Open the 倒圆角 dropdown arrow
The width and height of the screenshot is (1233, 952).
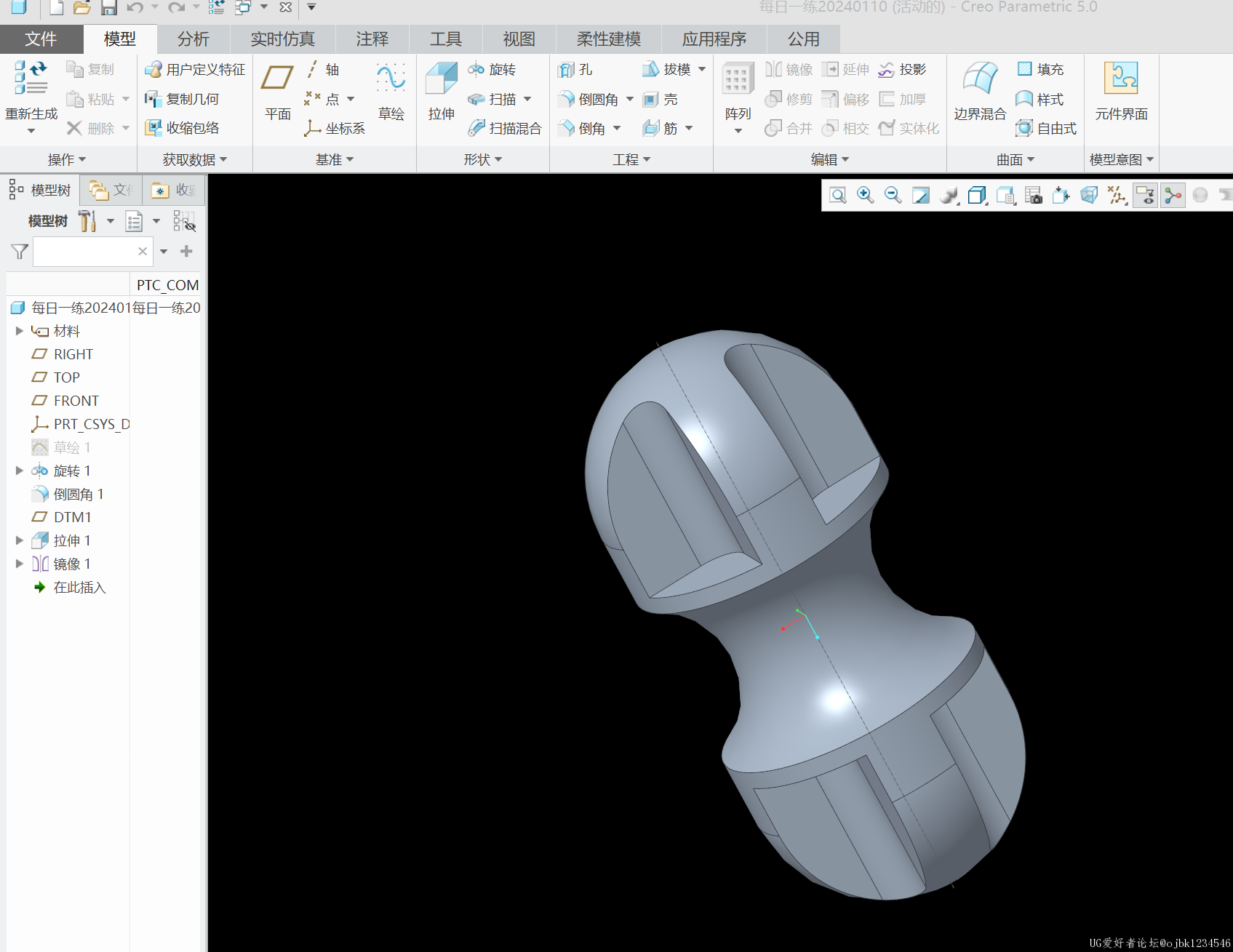tap(630, 100)
